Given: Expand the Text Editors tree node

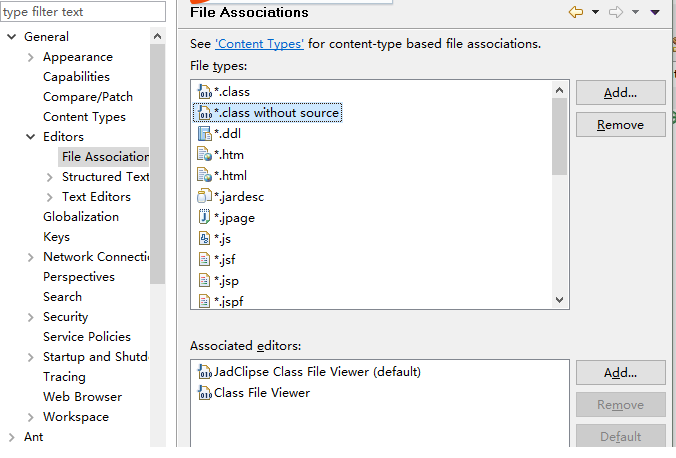Looking at the screenshot, I should (x=50, y=197).
